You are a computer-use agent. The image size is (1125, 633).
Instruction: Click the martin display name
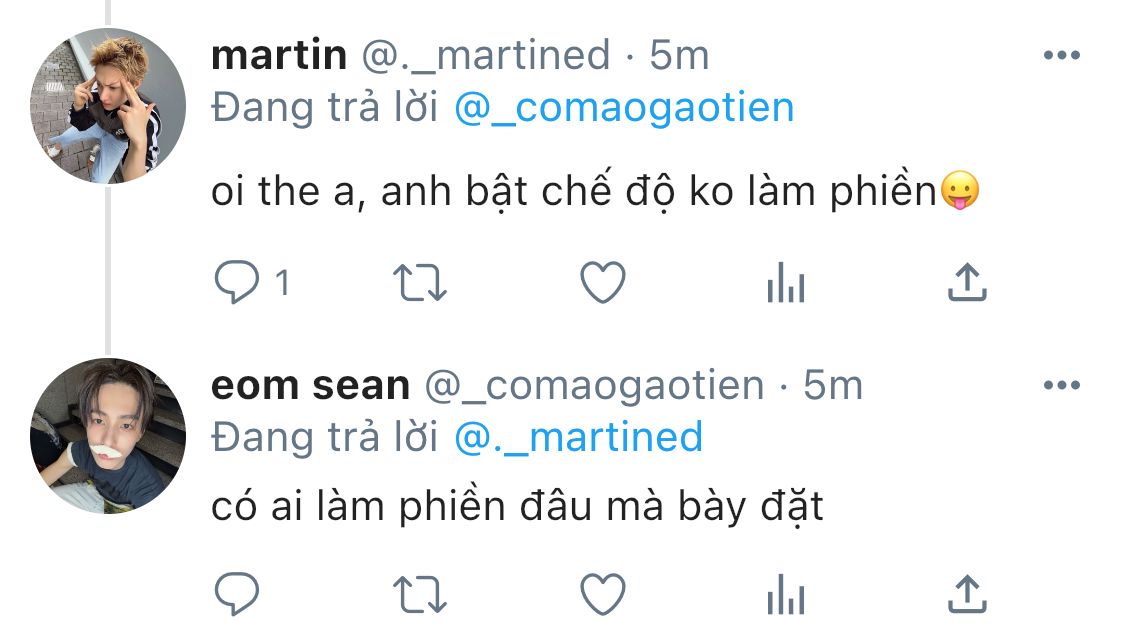(279, 55)
